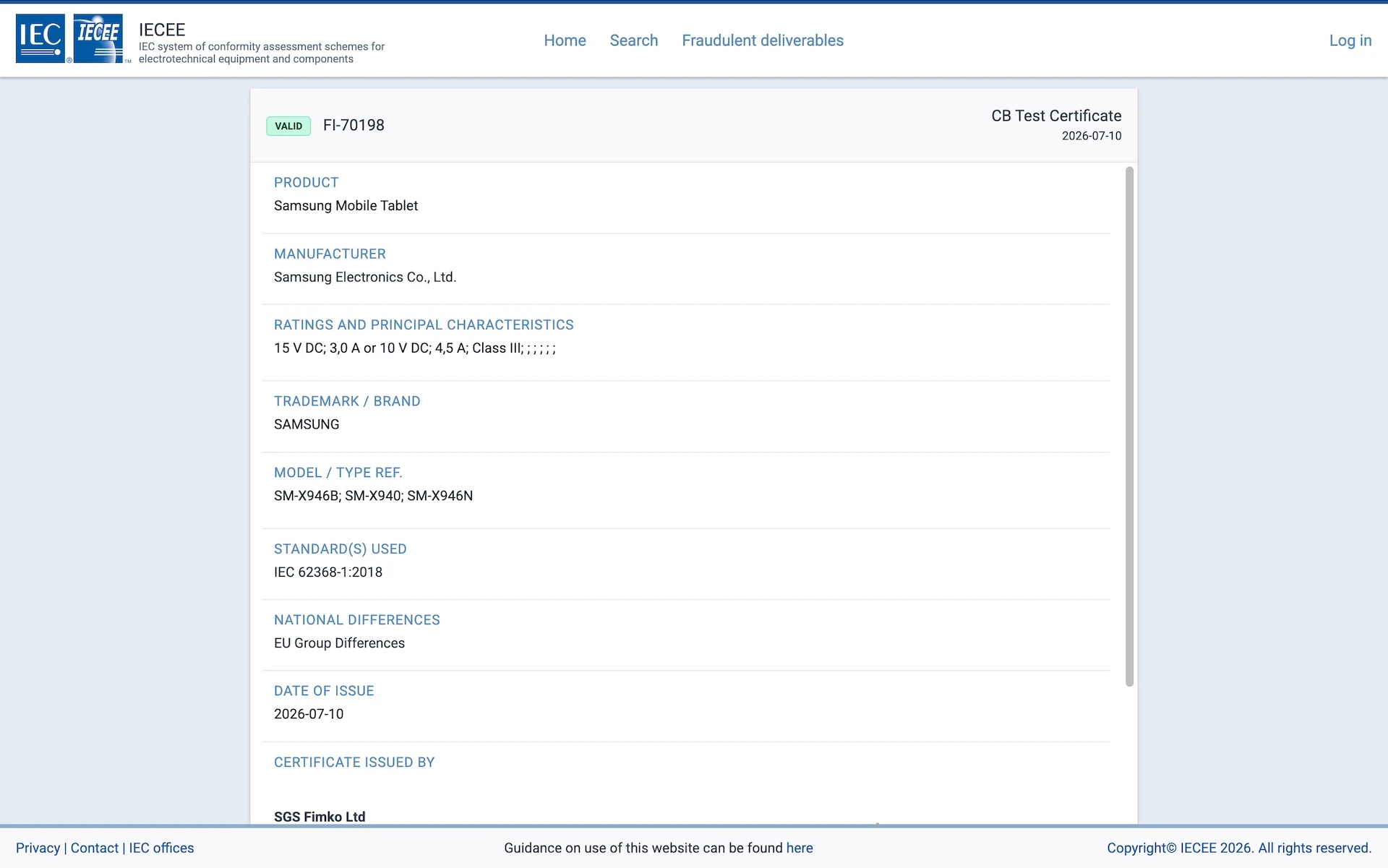The image size is (1388, 868).
Task: Click the TRADEMARK / BRAND label
Action: [x=347, y=401]
